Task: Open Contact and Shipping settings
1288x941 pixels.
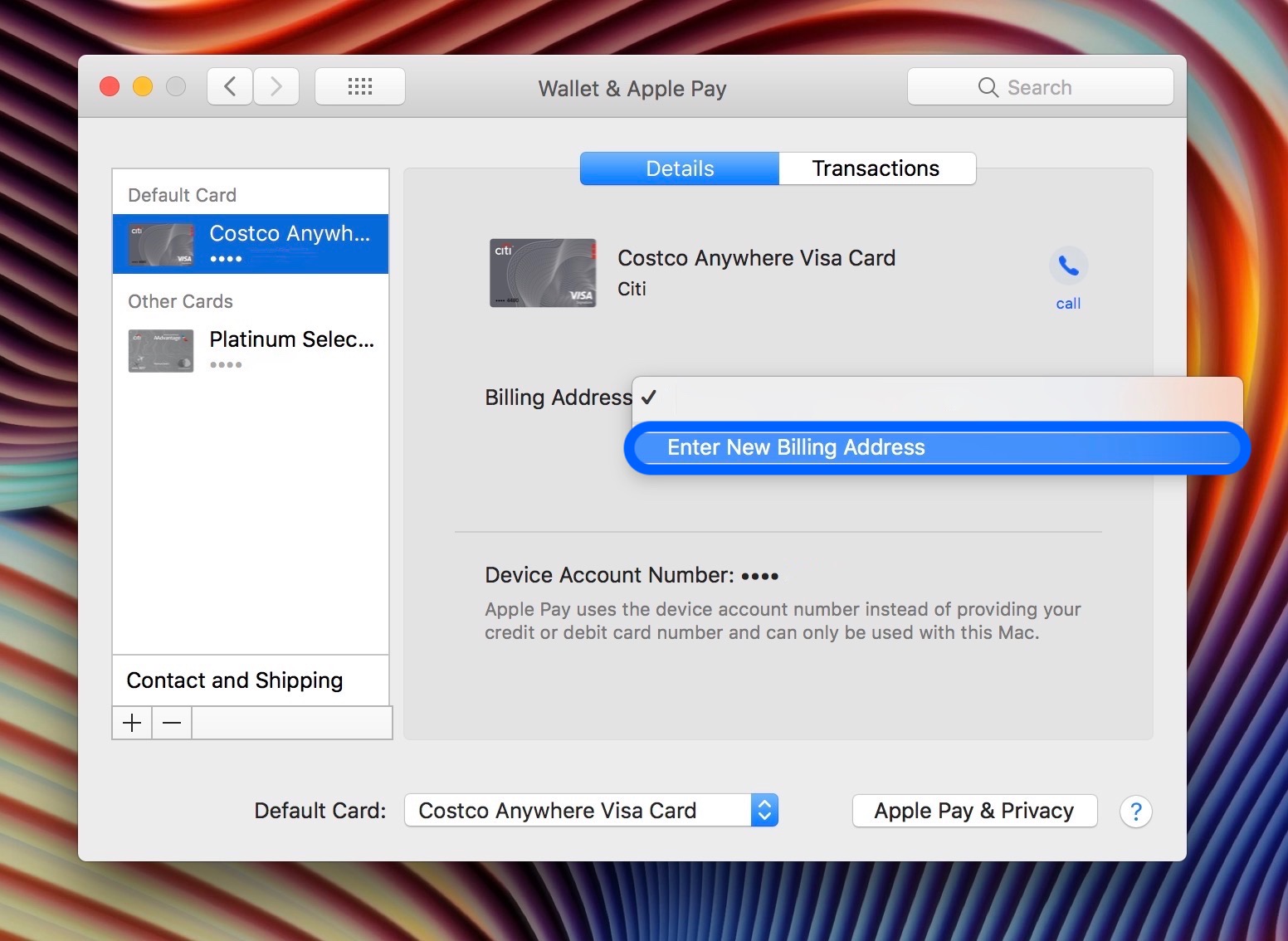Action: (234, 680)
